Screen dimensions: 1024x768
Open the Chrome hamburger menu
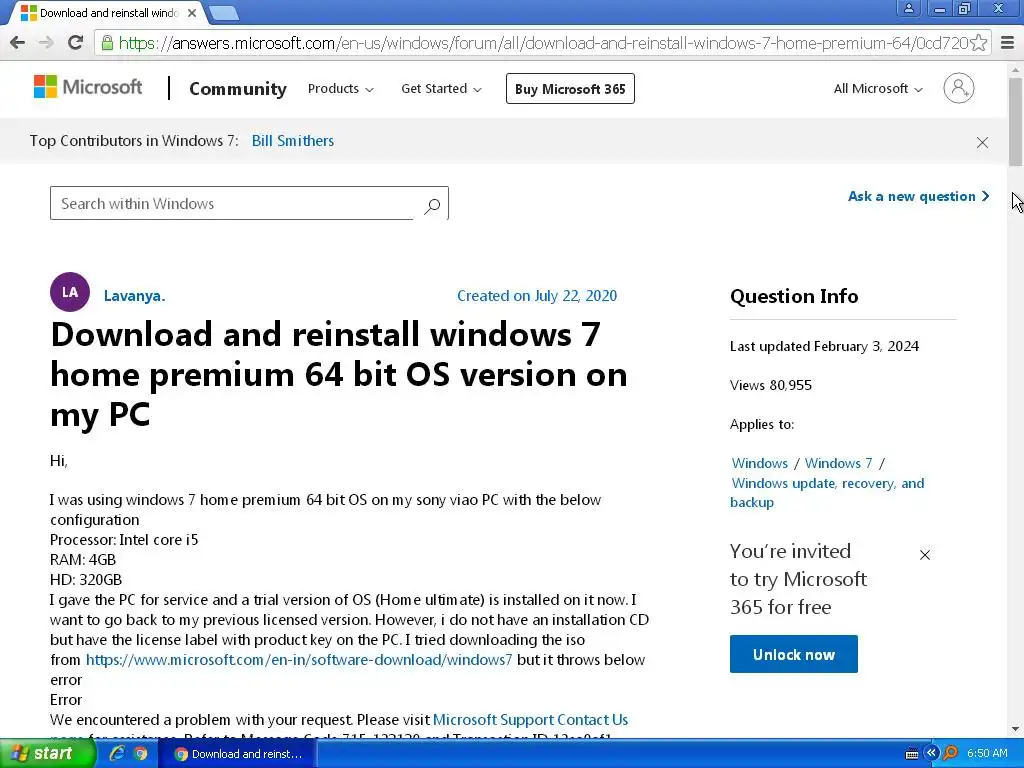pyautogui.click(x=1008, y=43)
